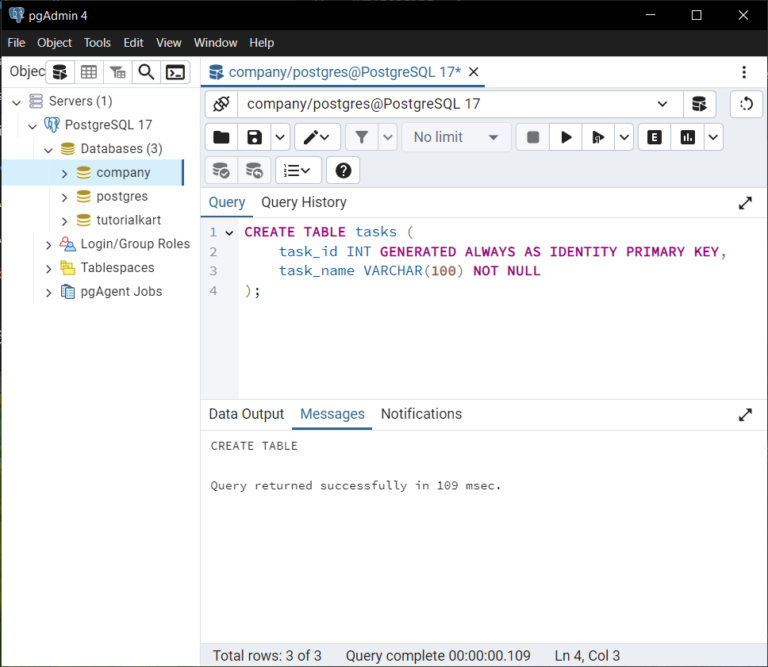Viewport: 768px width, 667px height.
Task: Collapse the Servers tree node
Action: pos(17,101)
